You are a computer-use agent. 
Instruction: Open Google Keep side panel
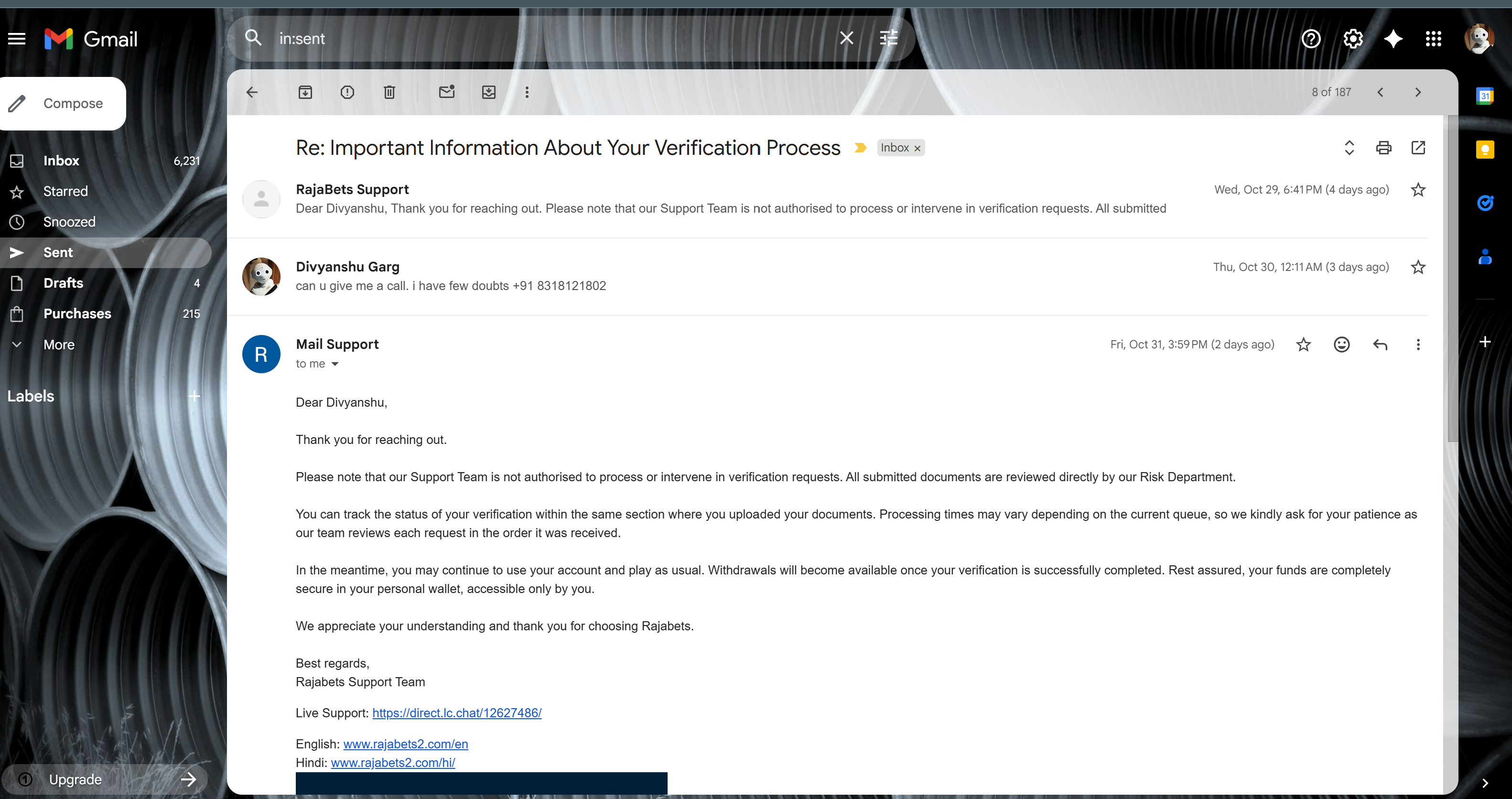click(1484, 149)
